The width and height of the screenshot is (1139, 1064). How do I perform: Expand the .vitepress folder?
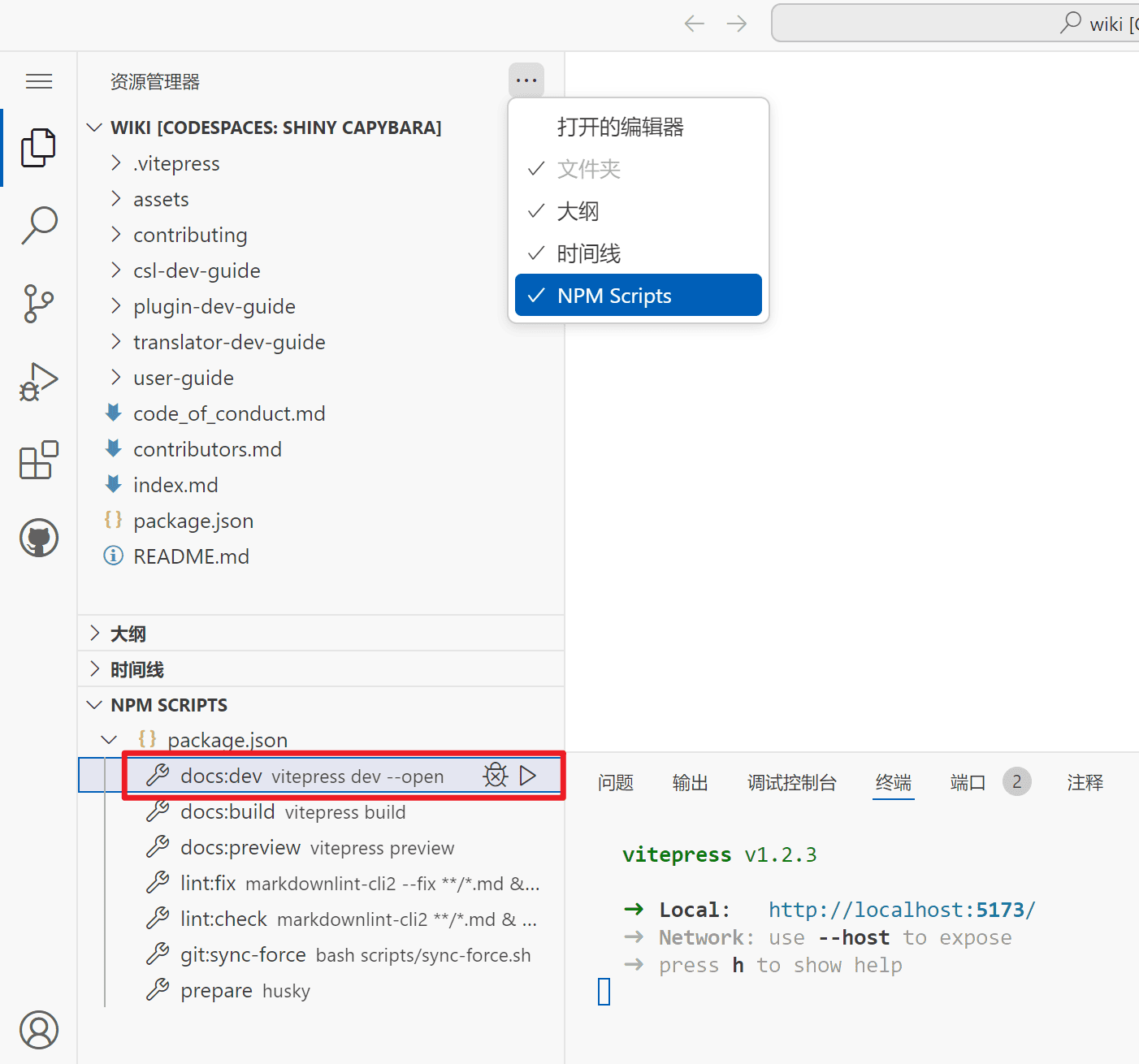click(176, 163)
